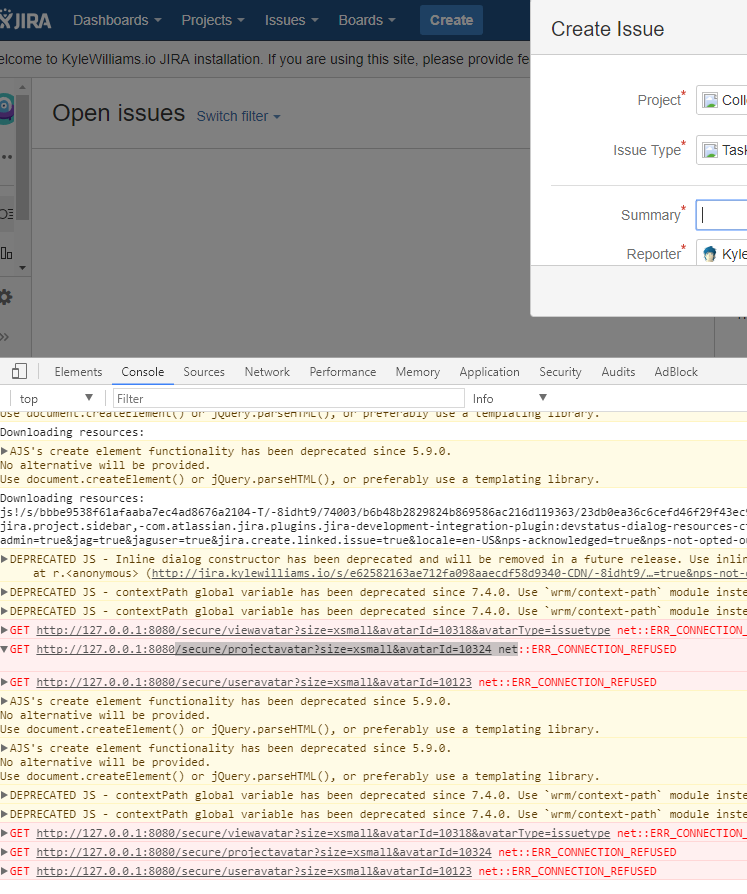The image size is (747, 894).
Task: Open the Dashboards dropdown menu
Action: click(117, 21)
